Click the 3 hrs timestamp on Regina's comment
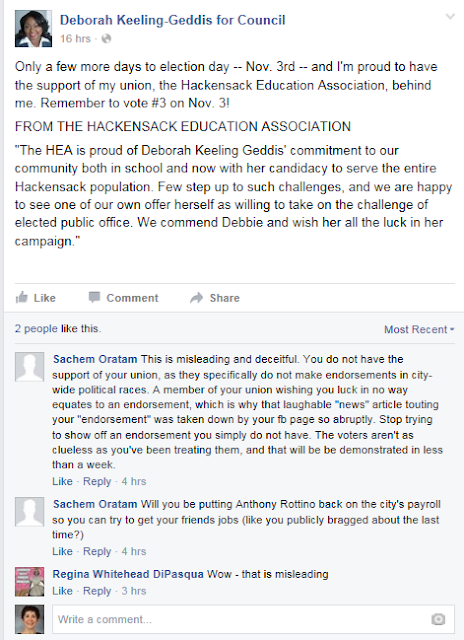The image size is (464, 640). point(134,591)
